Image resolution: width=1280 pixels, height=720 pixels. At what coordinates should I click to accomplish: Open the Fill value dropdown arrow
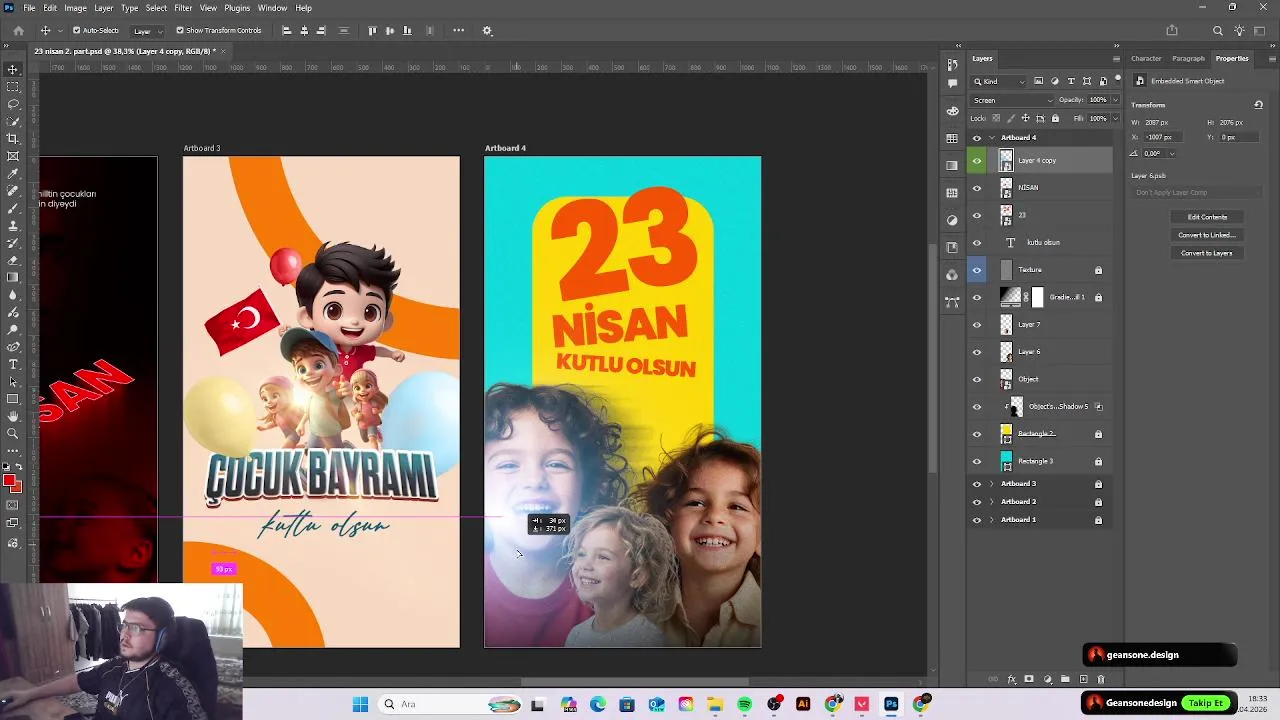(1115, 118)
